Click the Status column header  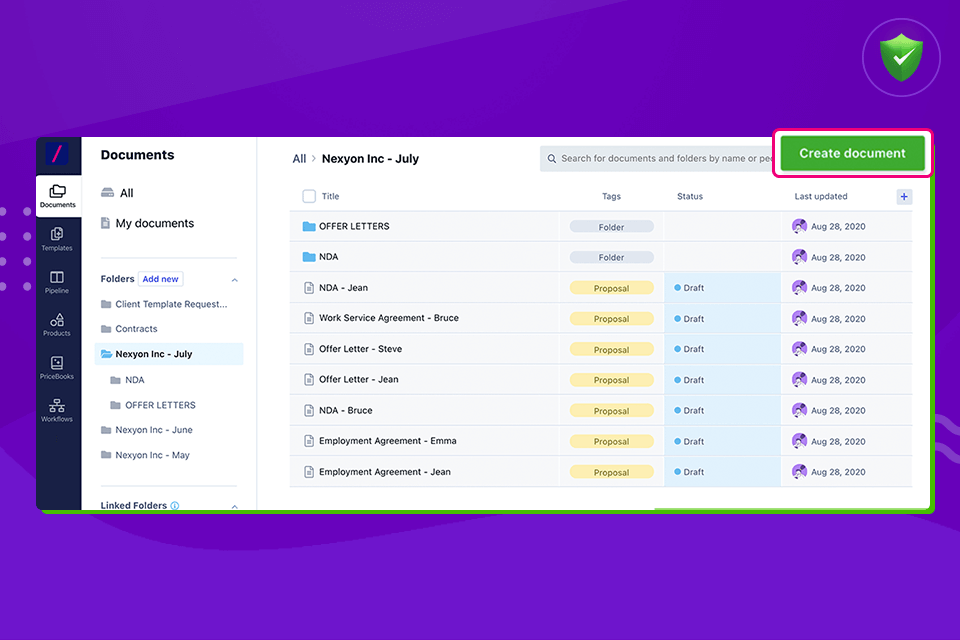click(x=690, y=197)
